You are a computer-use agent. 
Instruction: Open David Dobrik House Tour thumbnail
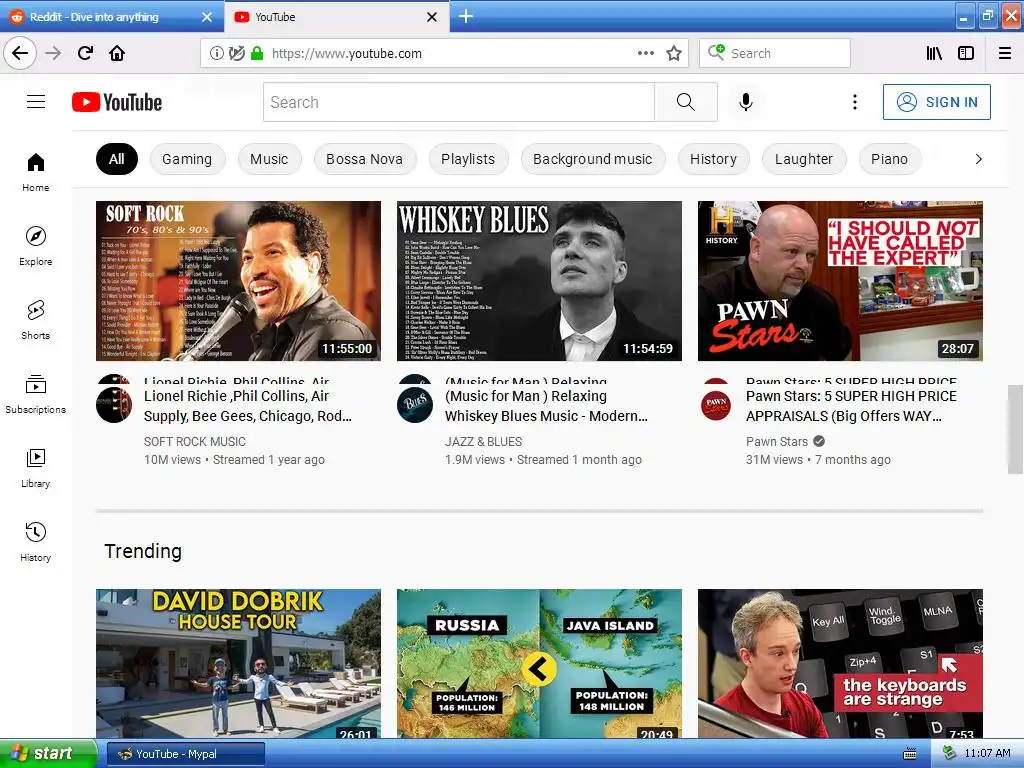[x=238, y=664]
